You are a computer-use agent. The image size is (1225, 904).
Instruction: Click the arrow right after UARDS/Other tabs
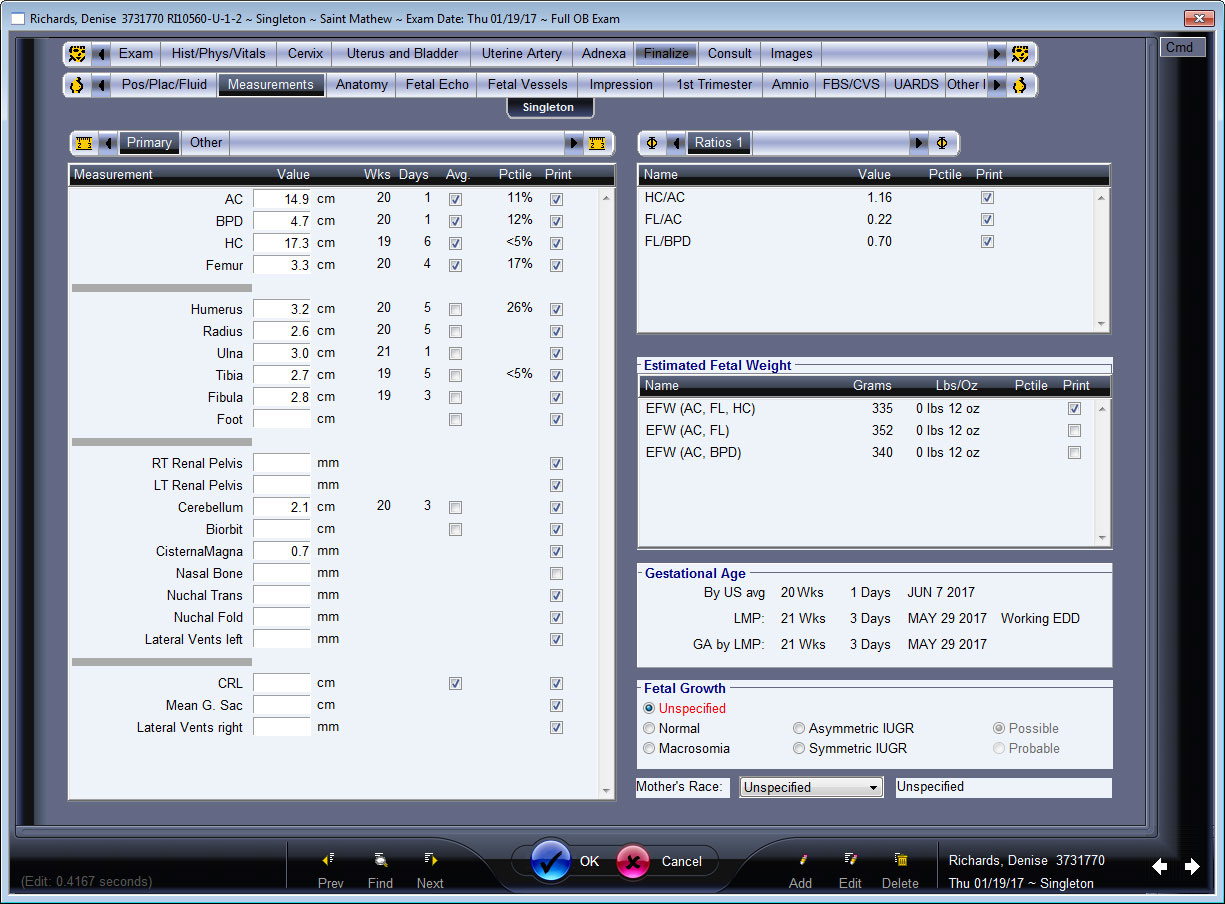[997, 85]
